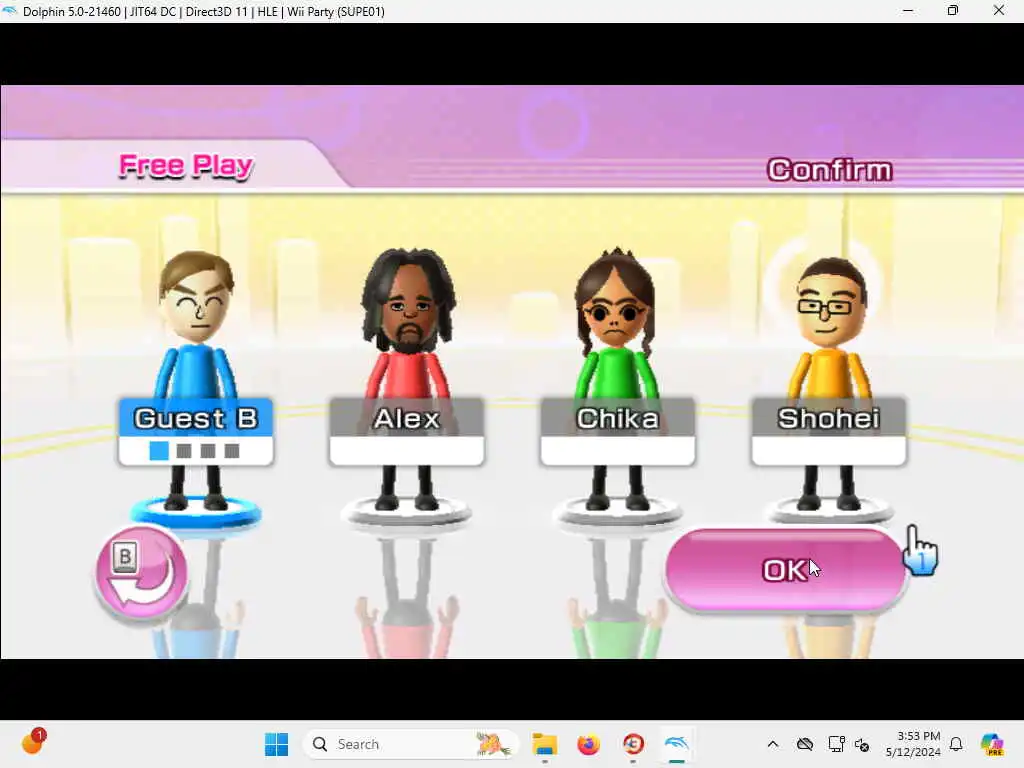Screen dimensions: 1024x768
Task: Open the muted volume tray icon
Action: click(862, 744)
